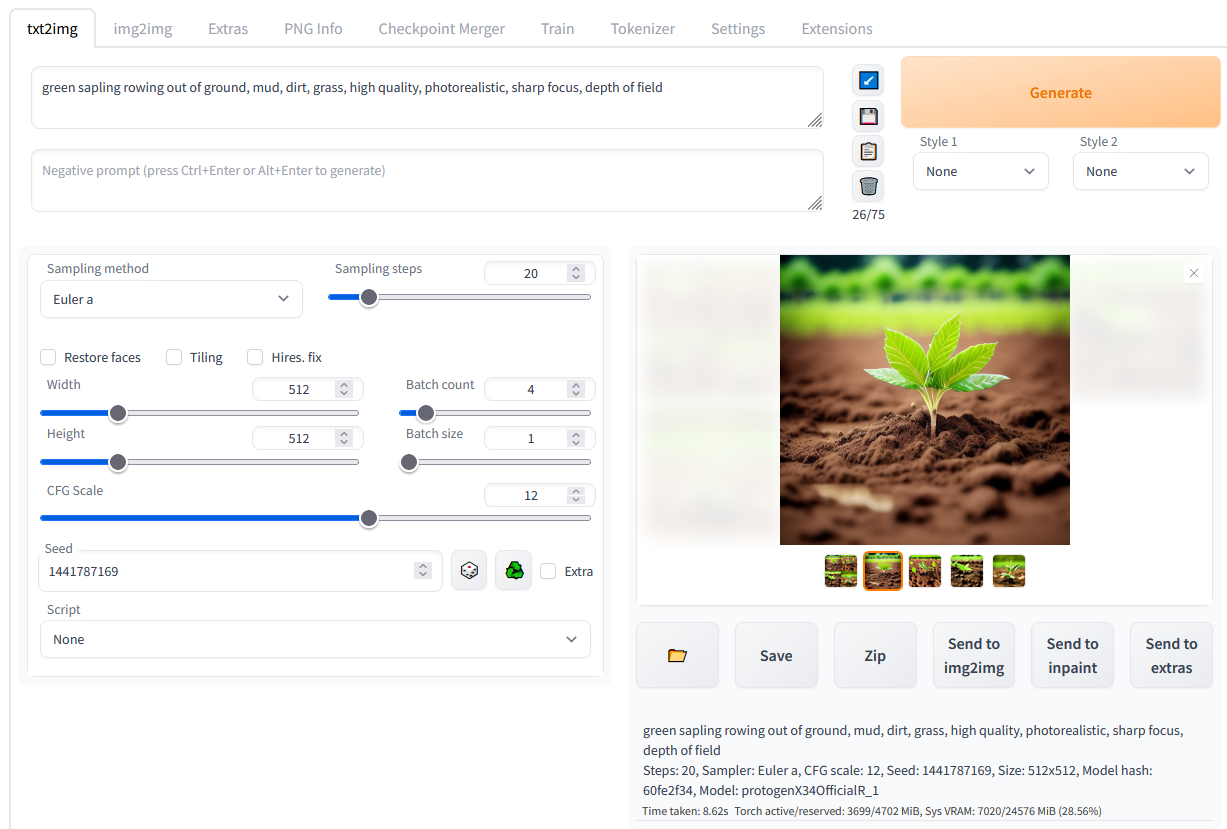Clear the prompt with the trash icon
The image size is (1227, 829).
(868, 186)
